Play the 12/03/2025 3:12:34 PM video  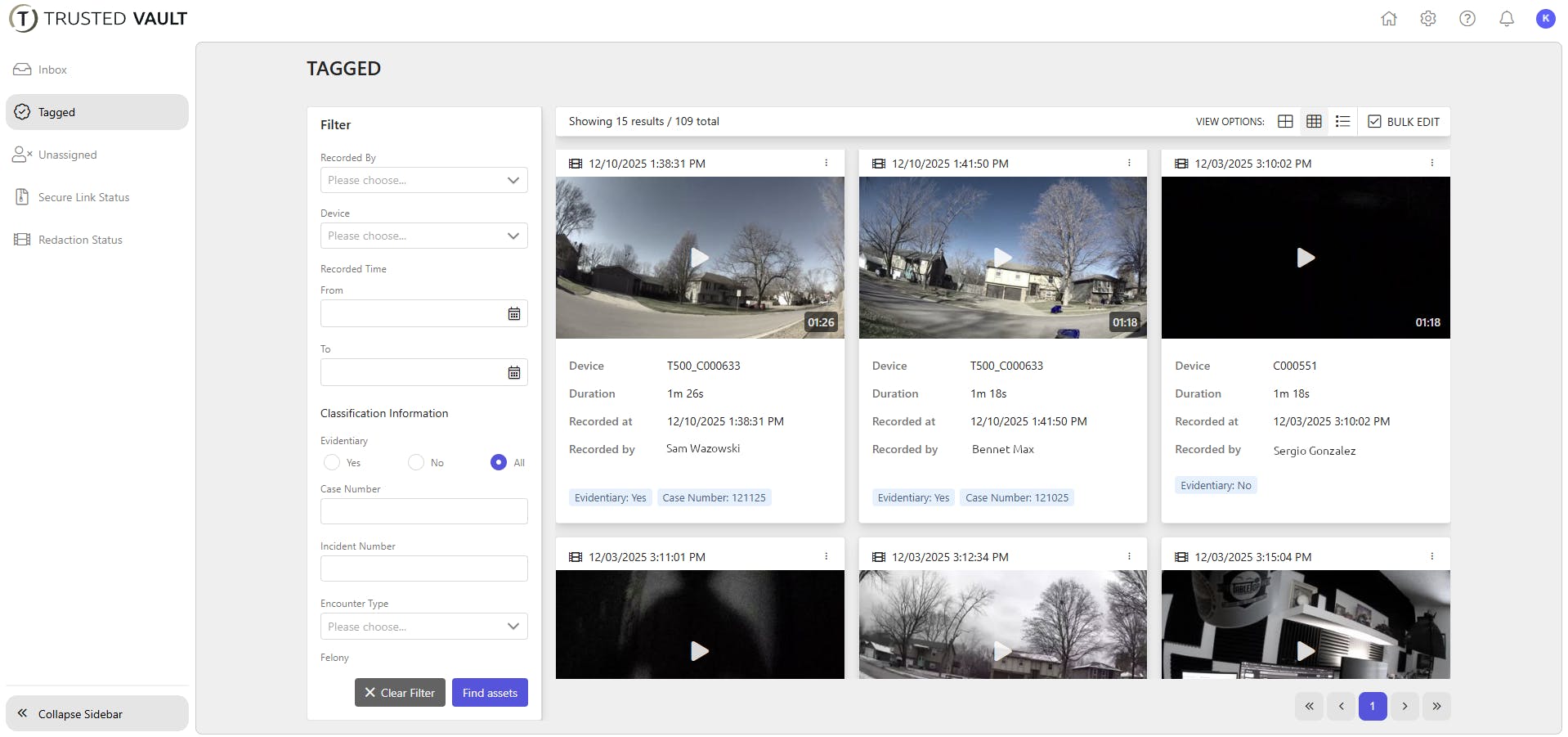(x=1003, y=651)
